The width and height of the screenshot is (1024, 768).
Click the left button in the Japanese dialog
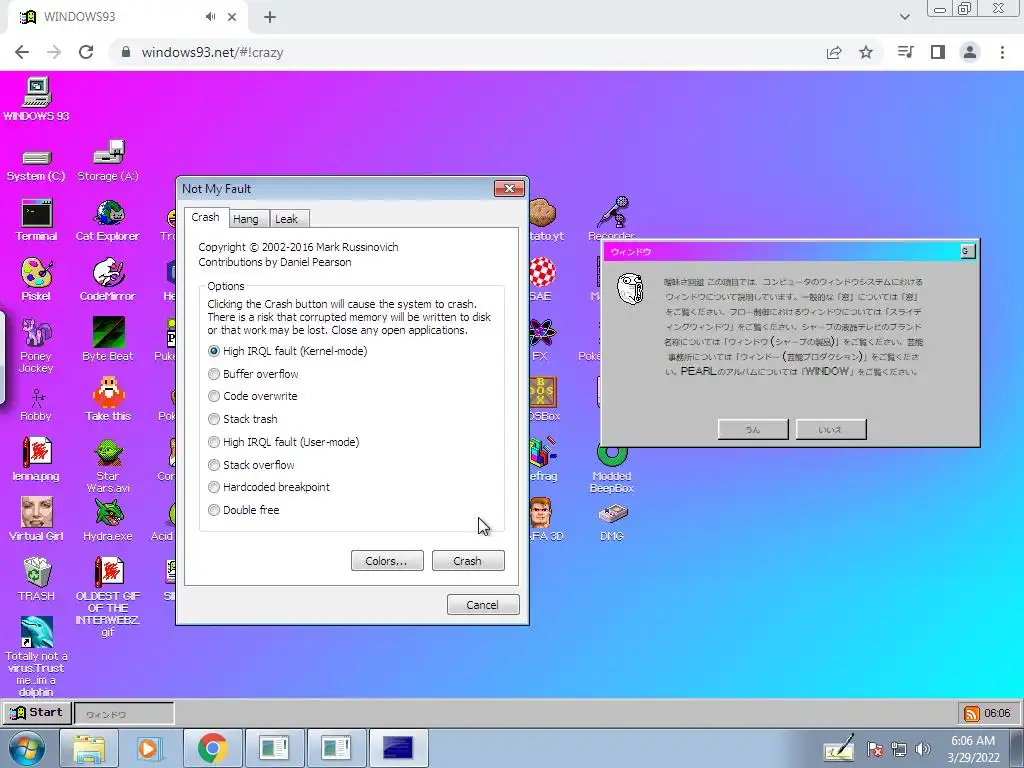[x=753, y=430]
